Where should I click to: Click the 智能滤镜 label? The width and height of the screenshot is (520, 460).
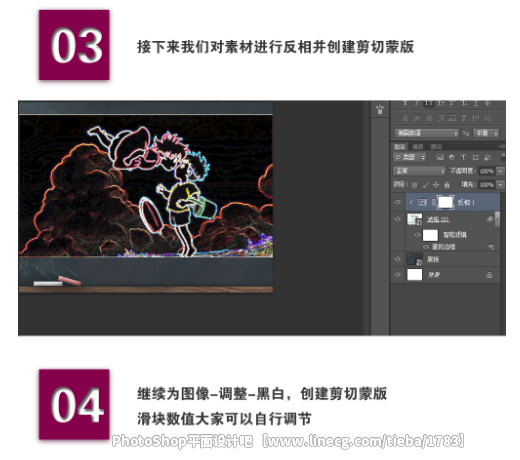point(455,235)
